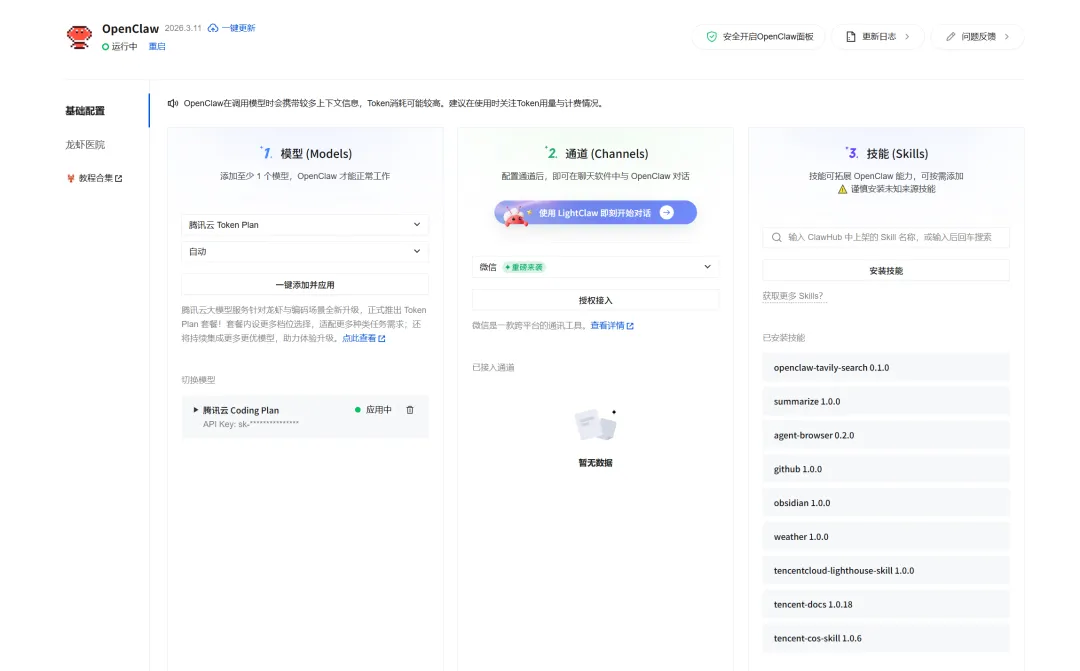Click the search magnifier icon in Skills

click(777, 237)
